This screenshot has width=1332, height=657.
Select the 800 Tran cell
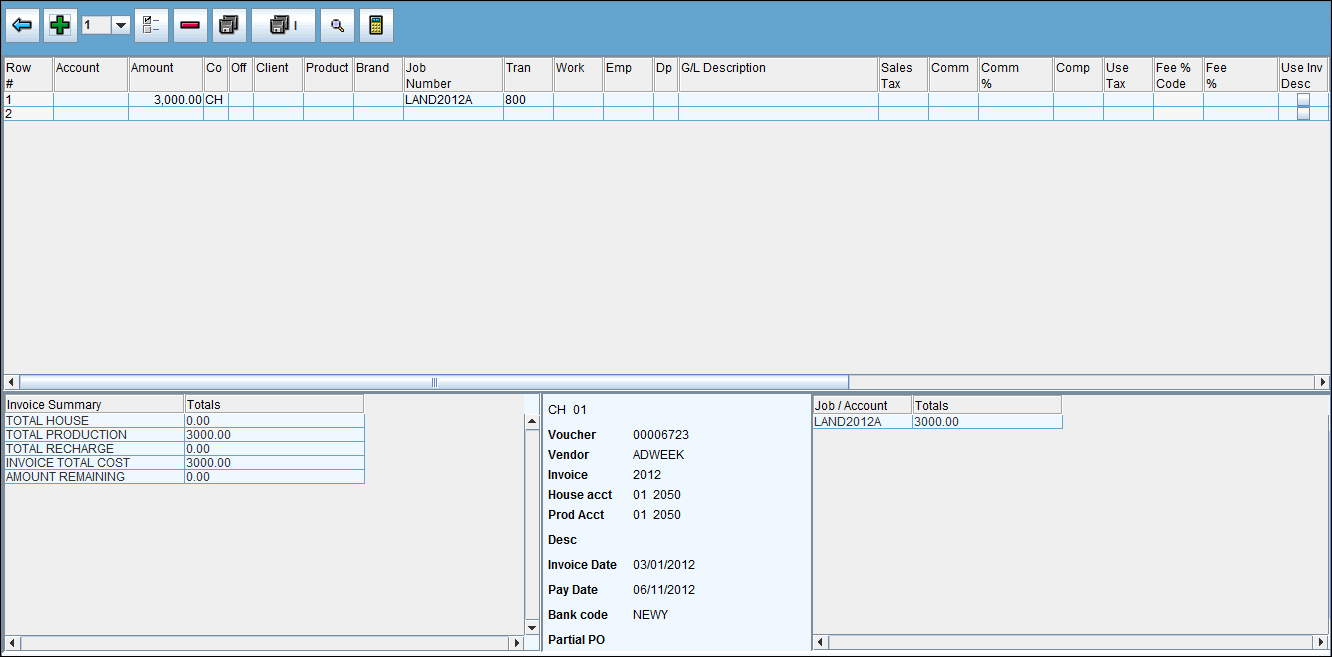(x=528, y=100)
